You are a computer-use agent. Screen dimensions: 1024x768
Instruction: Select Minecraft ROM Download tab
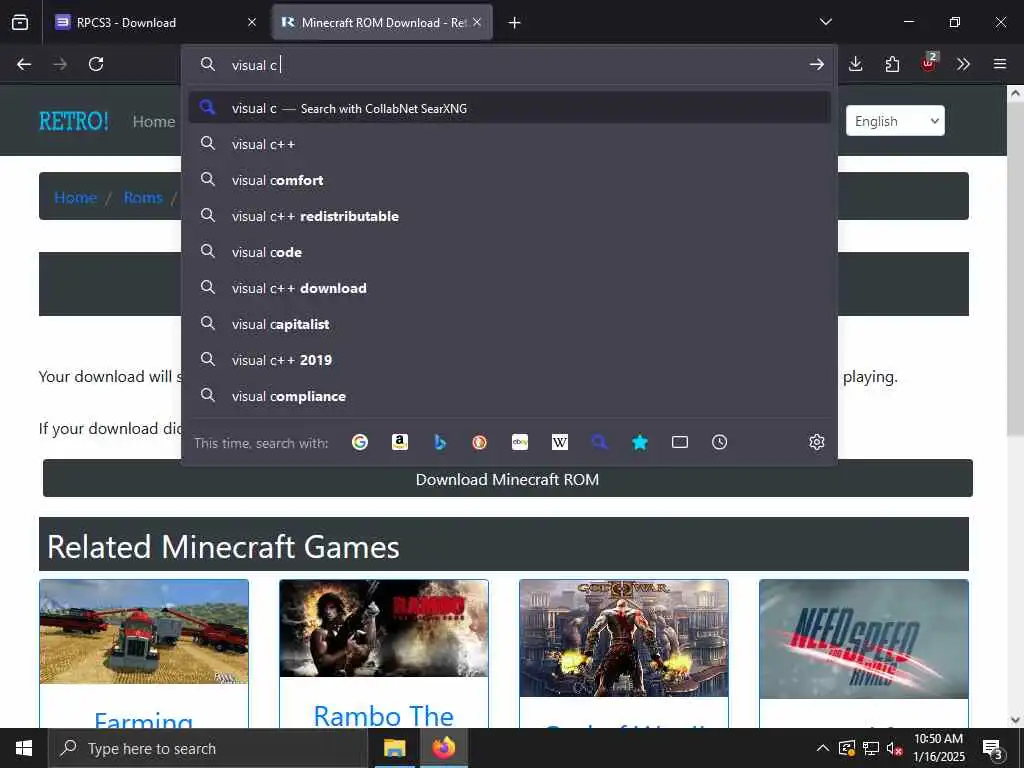pyautogui.click(x=382, y=22)
